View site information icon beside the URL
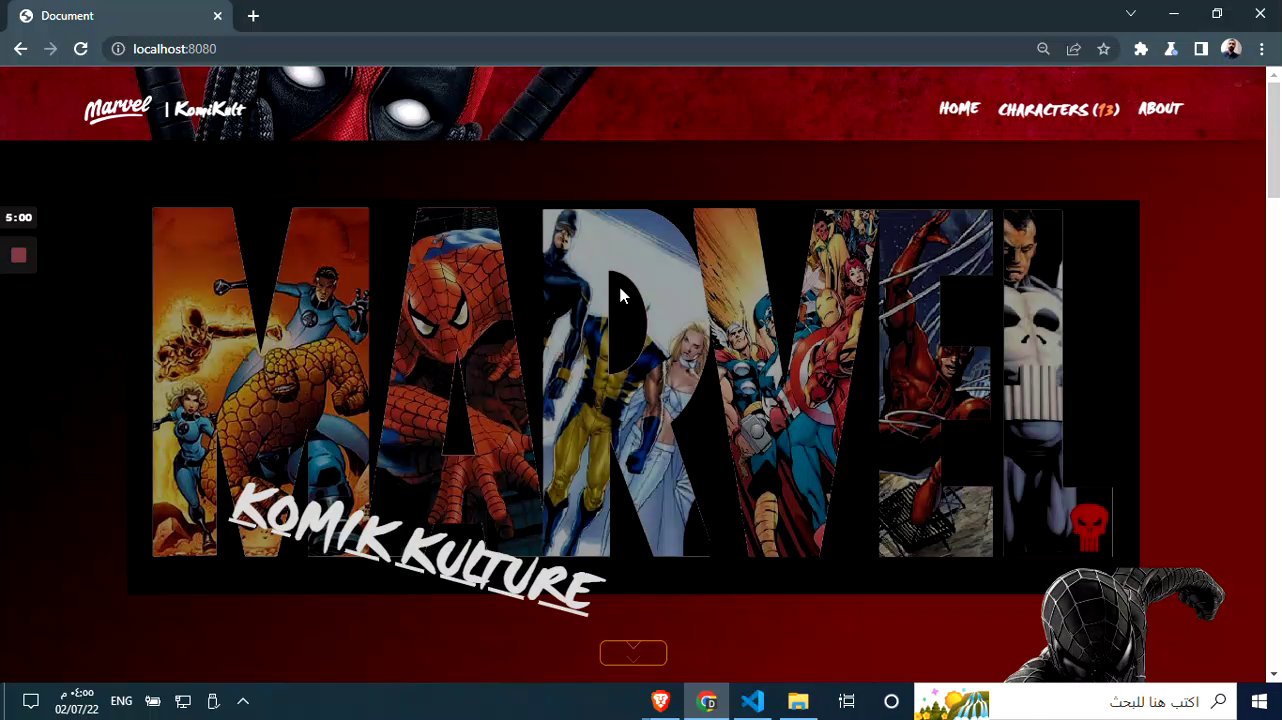The height and width of the screenshot is (720, 1282). click(x=118, y=49)
